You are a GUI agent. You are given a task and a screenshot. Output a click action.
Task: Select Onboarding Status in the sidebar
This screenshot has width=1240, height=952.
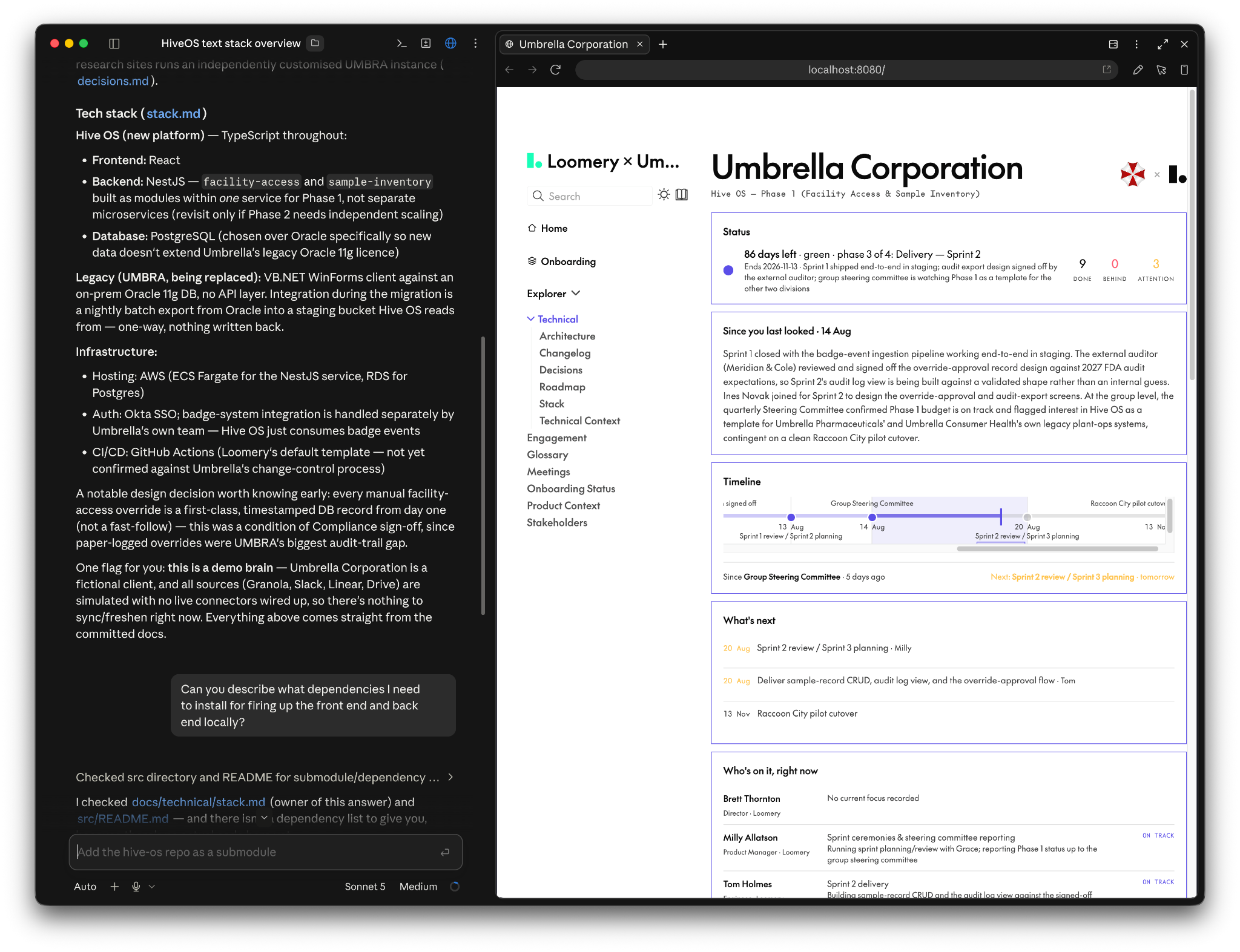click(x=571, y=488)
